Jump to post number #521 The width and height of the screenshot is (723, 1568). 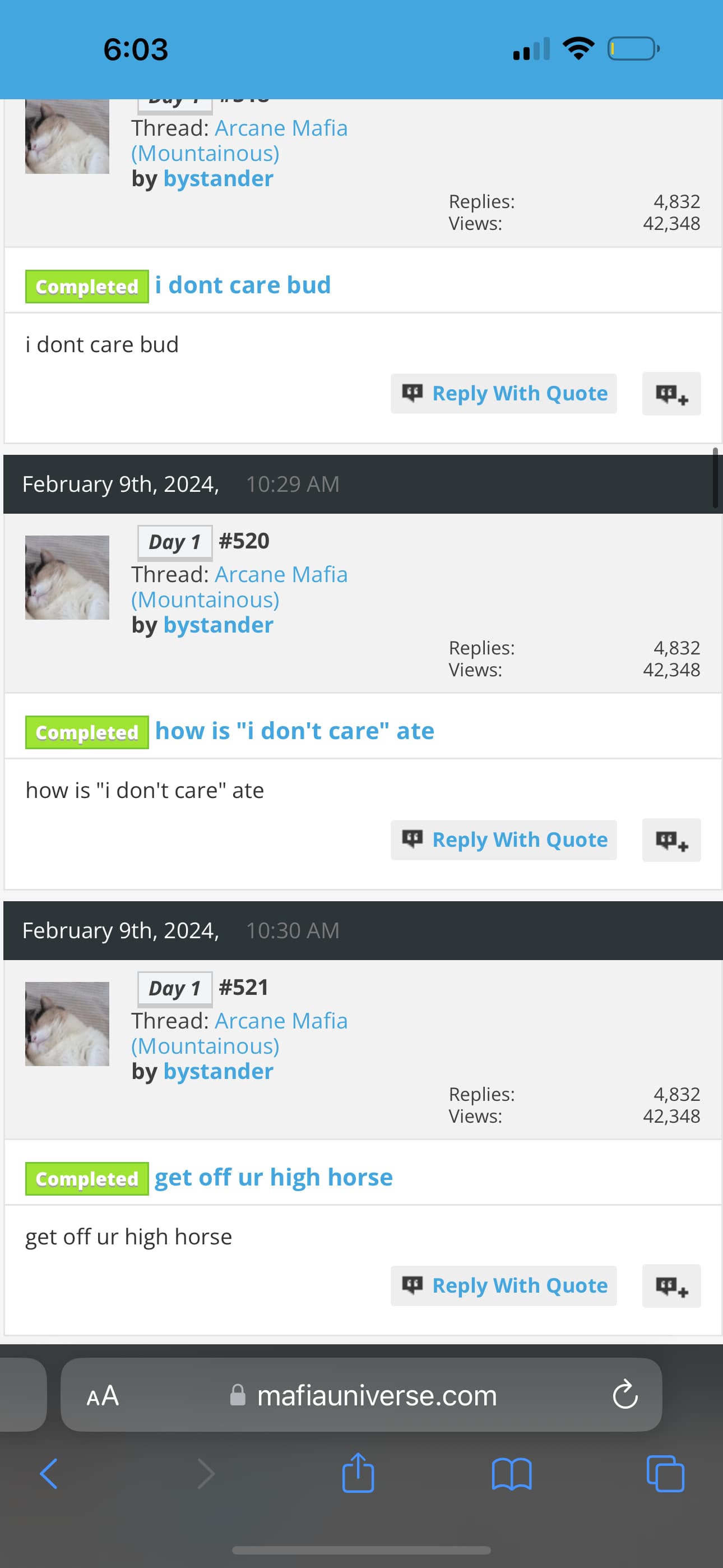pos(243,988)
